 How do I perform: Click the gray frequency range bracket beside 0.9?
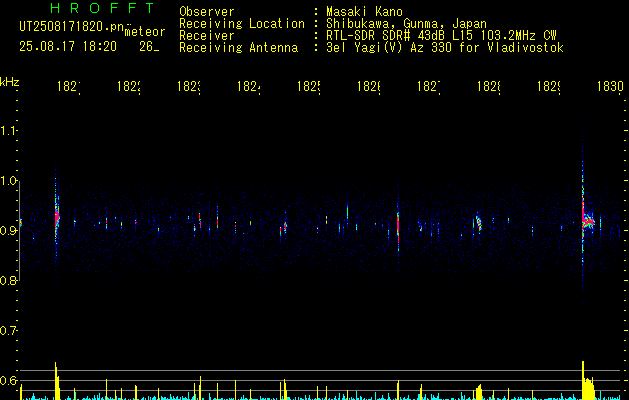click(x=19, y=231)
